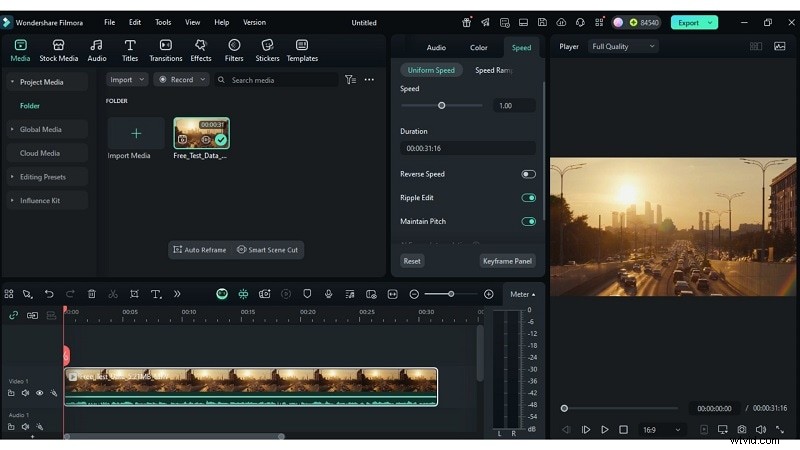Image resolution: width=800 pixels, height=450 pixels.
Task: Open the Record dropdown
Action: pos(181,80)
